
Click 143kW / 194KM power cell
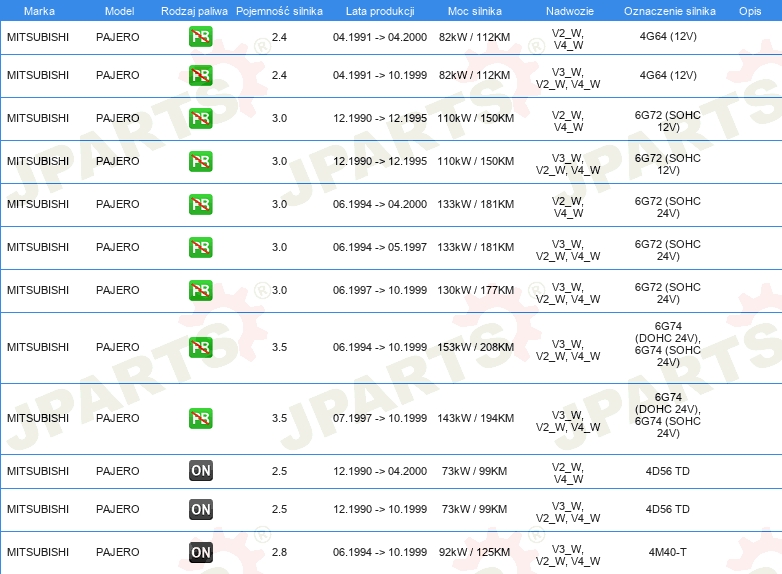pos(475,418)
